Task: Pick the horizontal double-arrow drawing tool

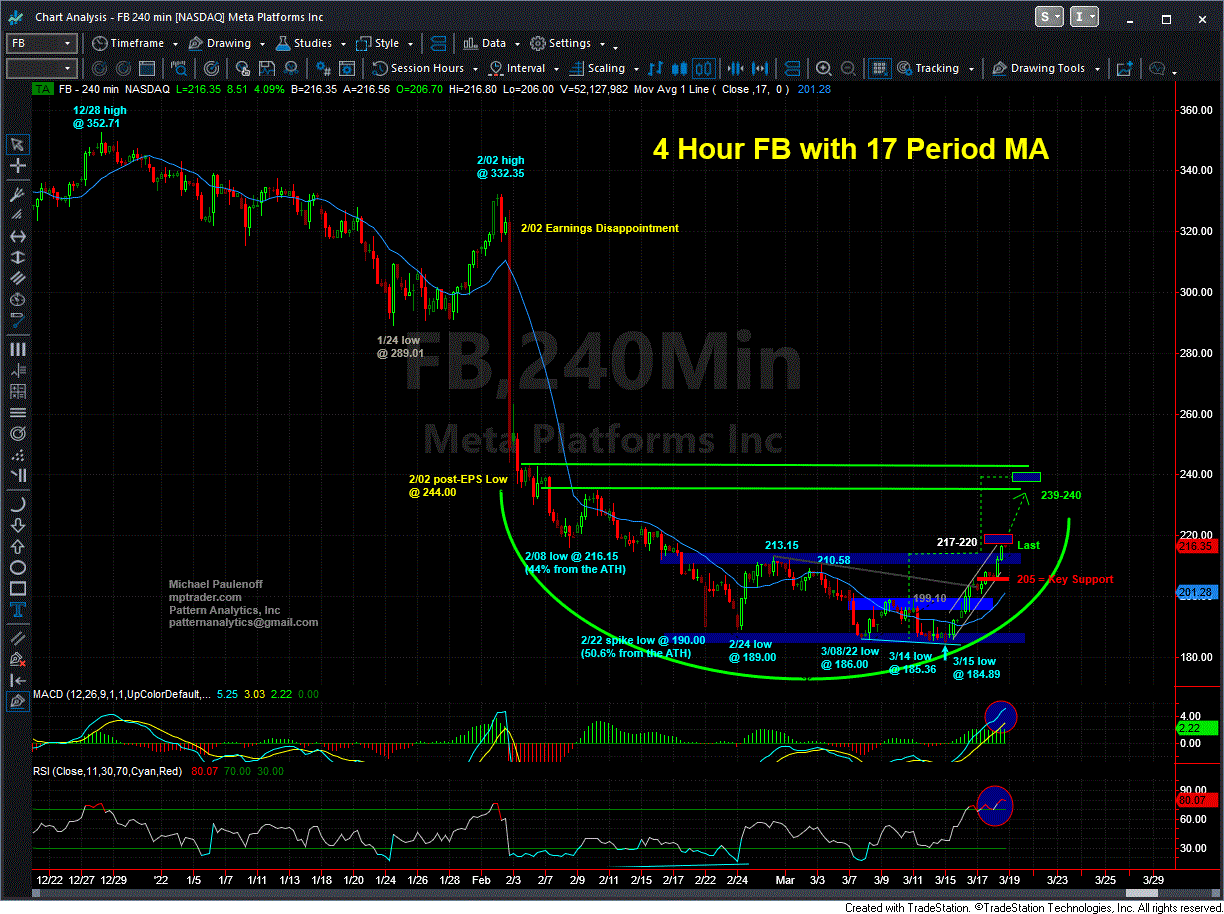Action: (18, 236)
